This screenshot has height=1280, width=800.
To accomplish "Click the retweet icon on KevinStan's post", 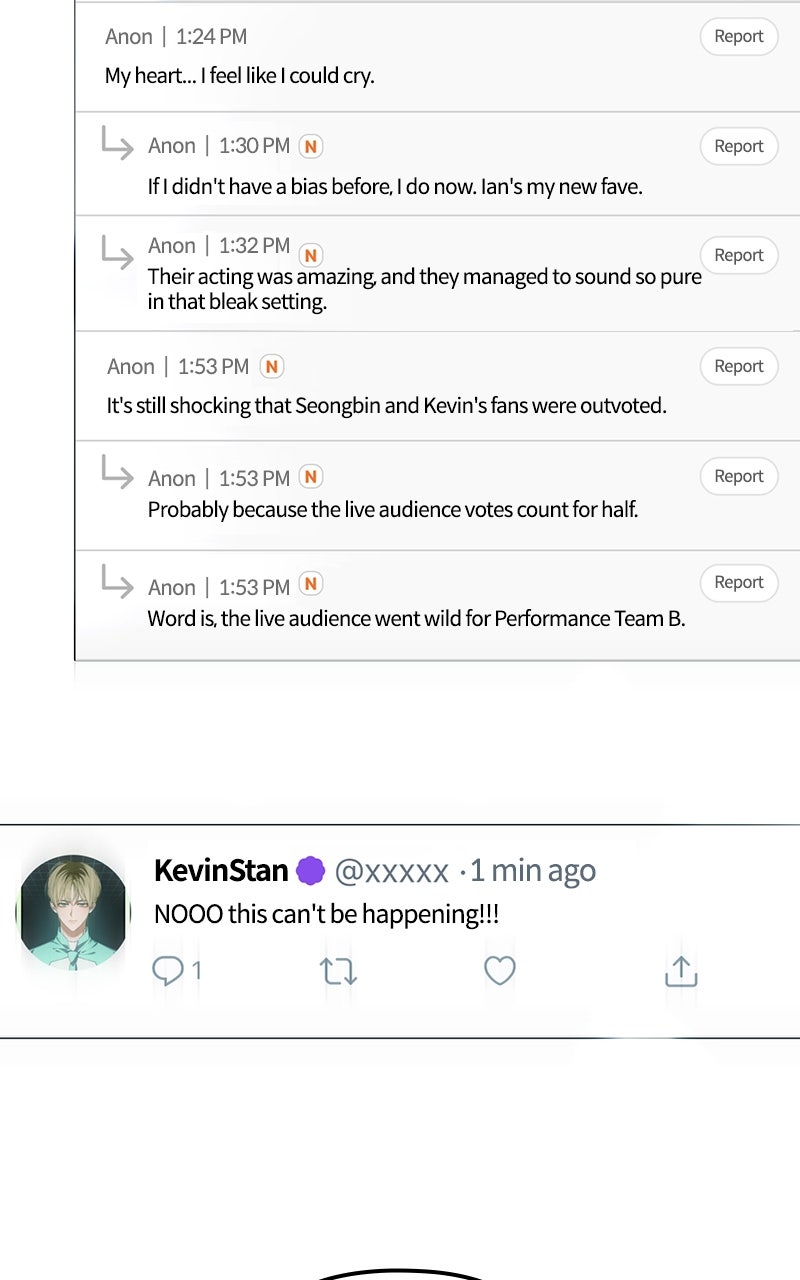I will (x=339, y=971).
